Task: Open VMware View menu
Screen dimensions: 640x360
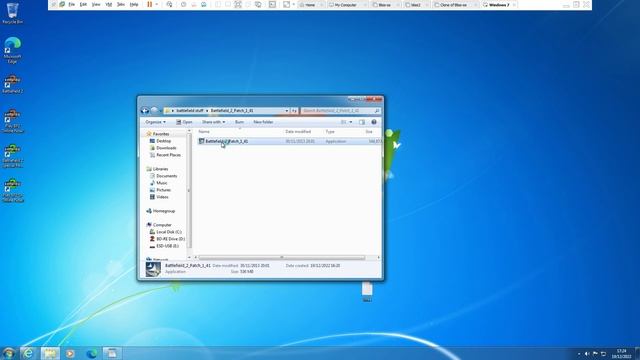Action: pos(96,4)
